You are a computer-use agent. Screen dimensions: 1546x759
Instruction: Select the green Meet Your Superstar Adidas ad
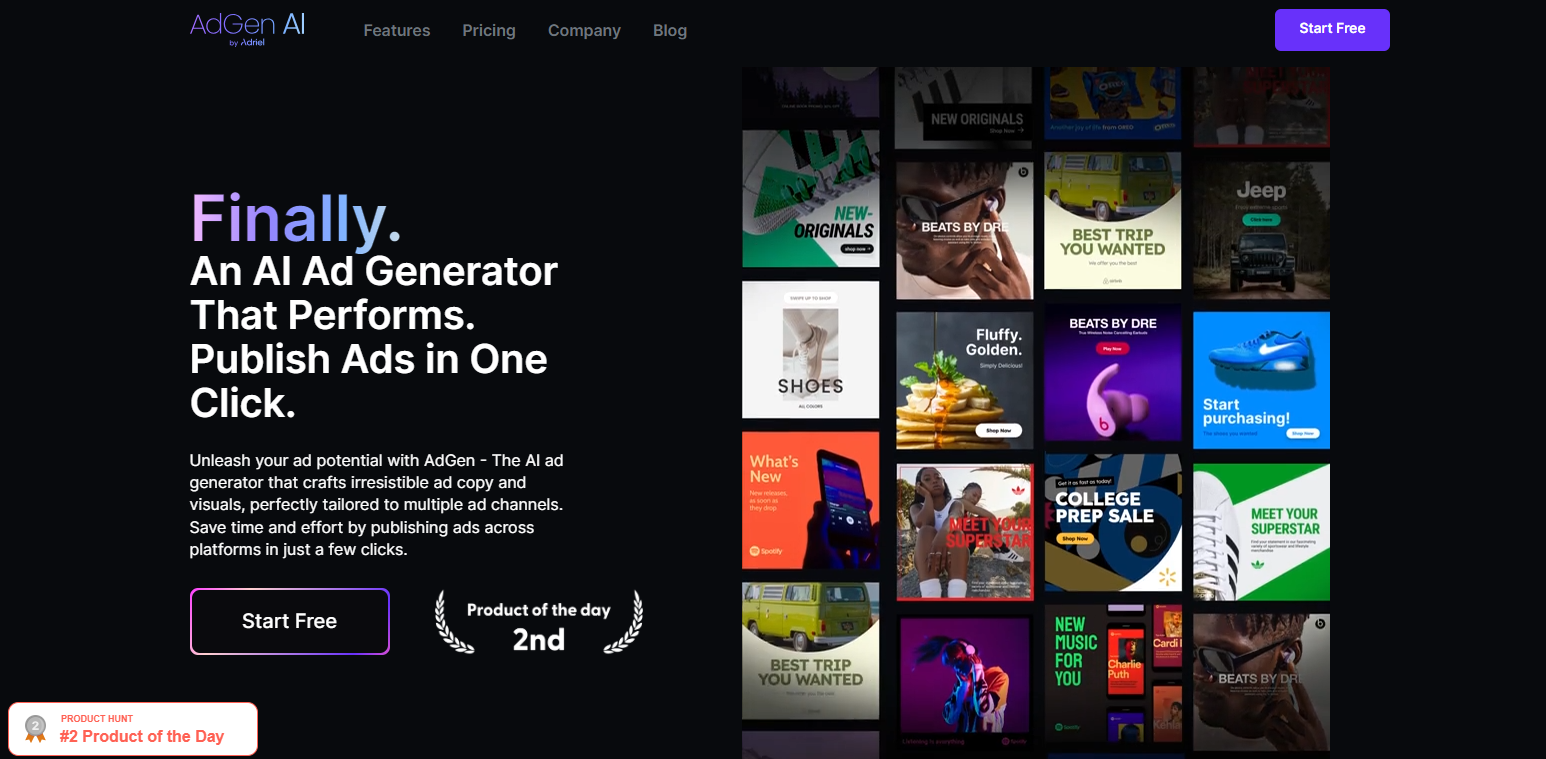tap(1261, 532)
